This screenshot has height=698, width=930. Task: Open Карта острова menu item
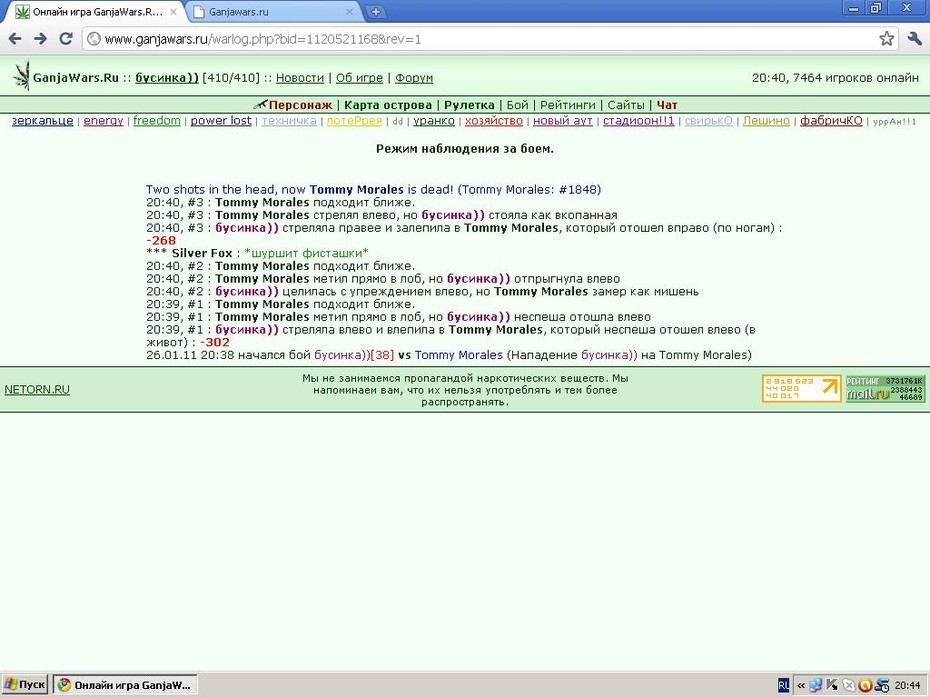tap(388, 105)
